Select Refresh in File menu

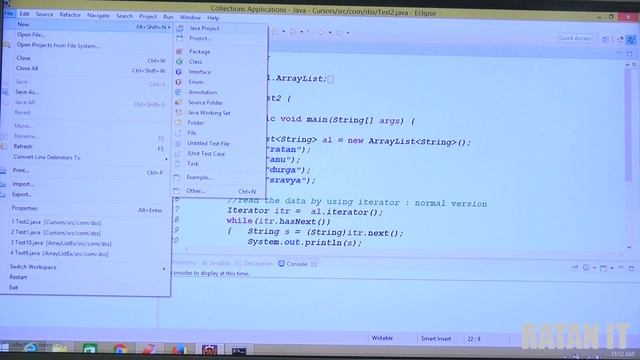click(22, 146)
